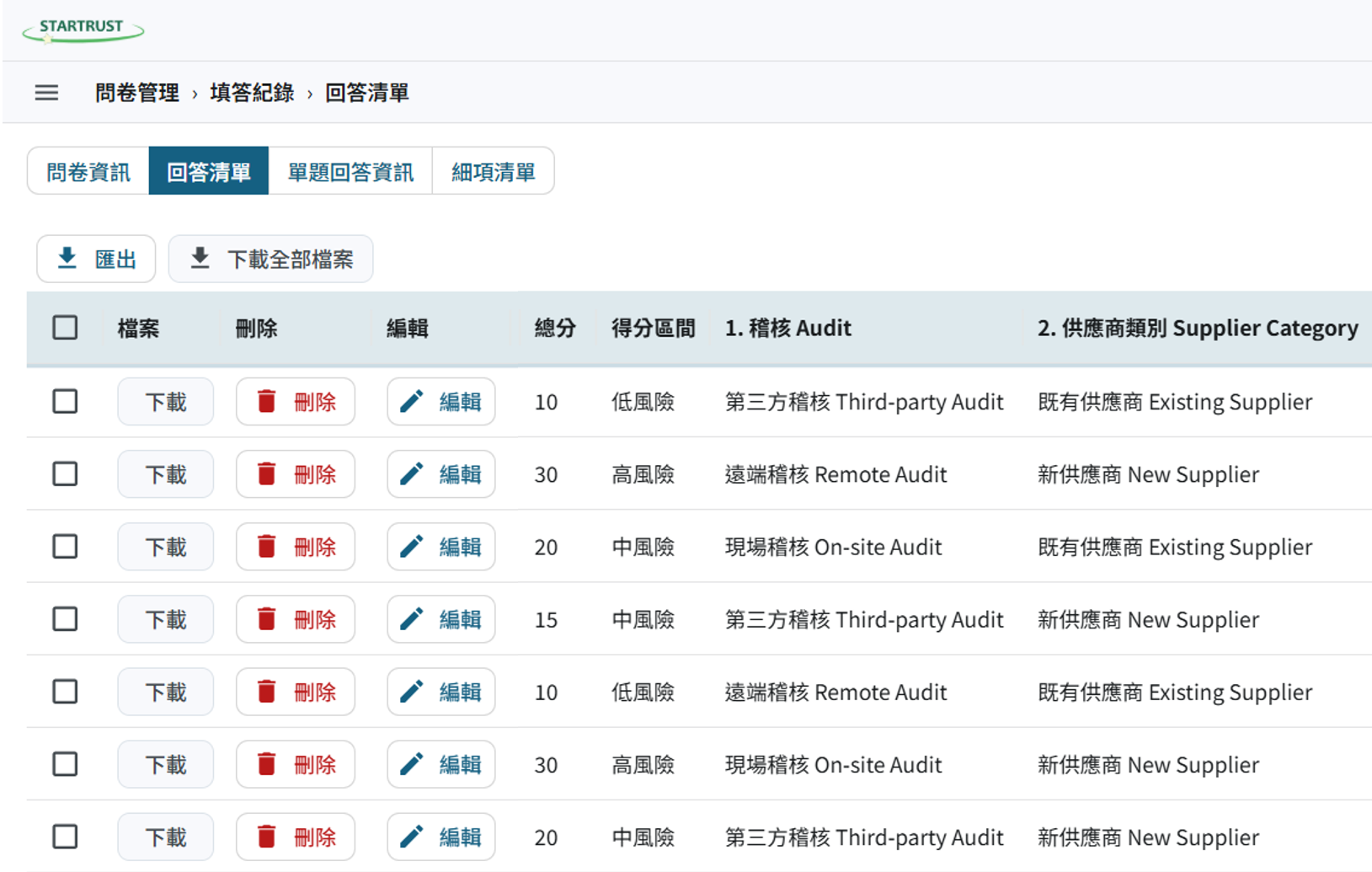1372x872 pixels.
Task: Edit the 30-point On-site Audit response
Action: coord(440,764)
